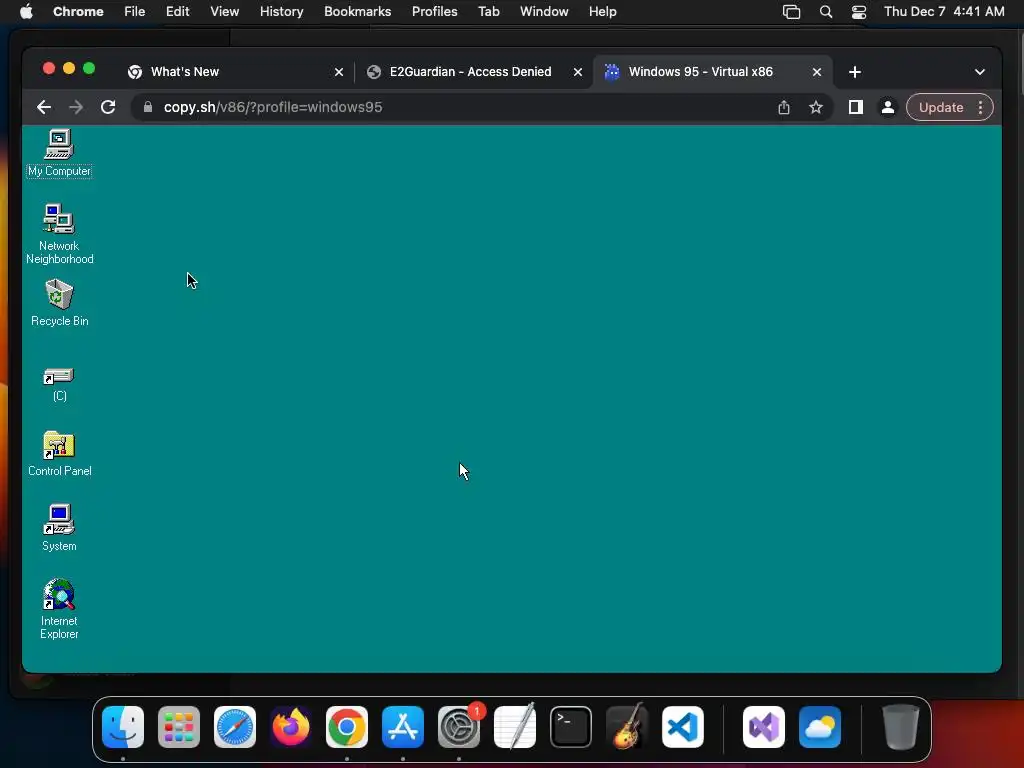The width and height of the screenshot is (1024, 768).
Task: Click the Update button
Action: tap(941, 107)
